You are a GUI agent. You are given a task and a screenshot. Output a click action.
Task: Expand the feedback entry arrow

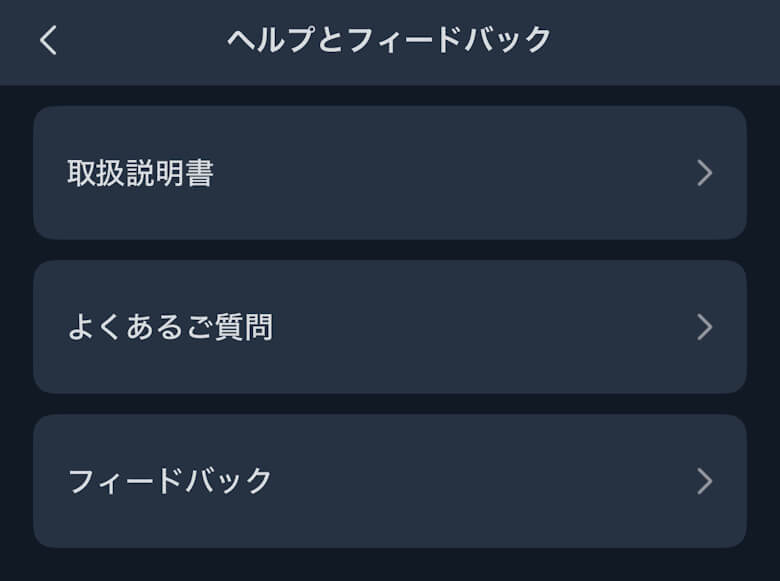(x=705, y=481)
